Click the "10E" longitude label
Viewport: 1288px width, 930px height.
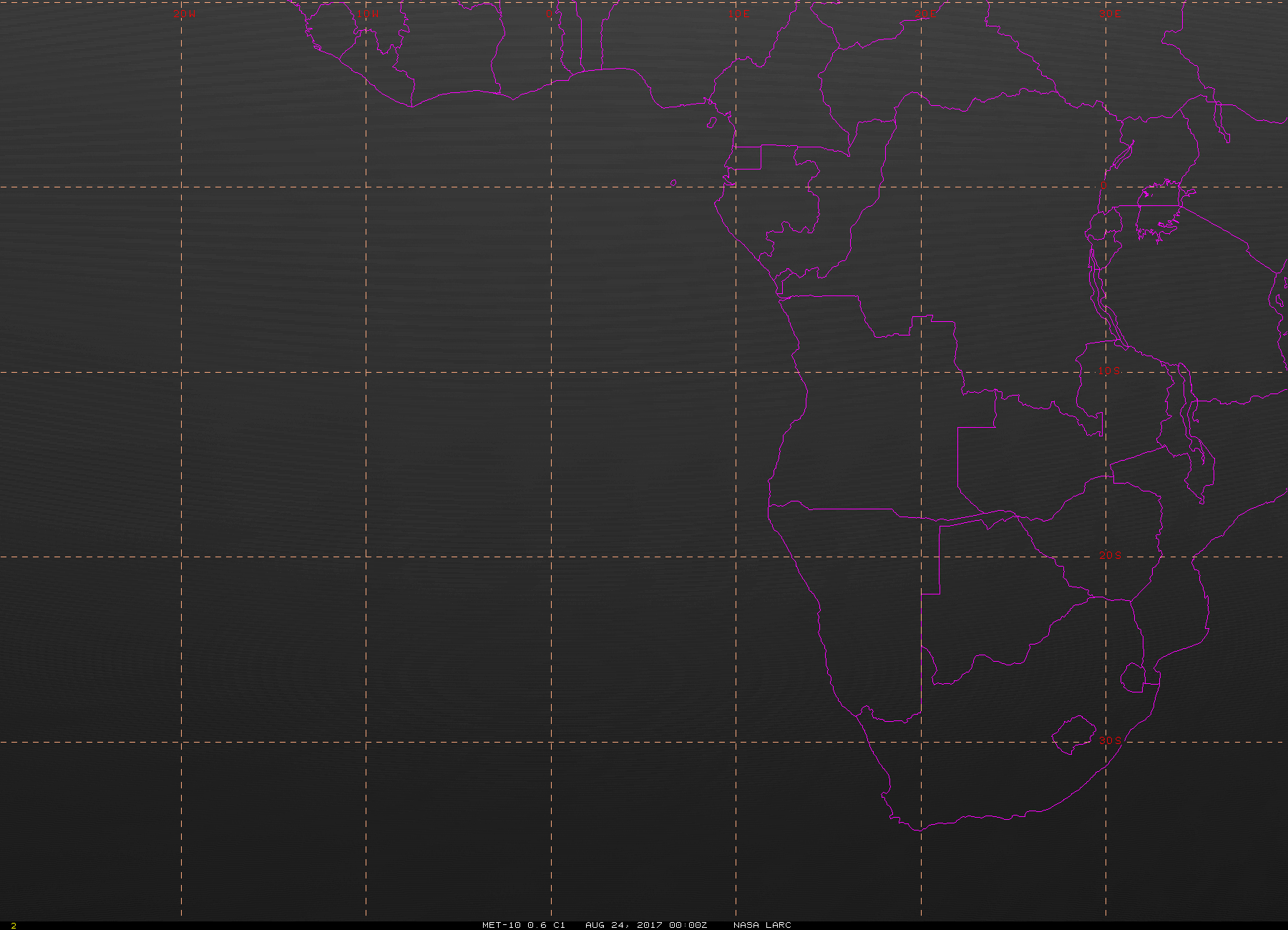pos(739,14)
